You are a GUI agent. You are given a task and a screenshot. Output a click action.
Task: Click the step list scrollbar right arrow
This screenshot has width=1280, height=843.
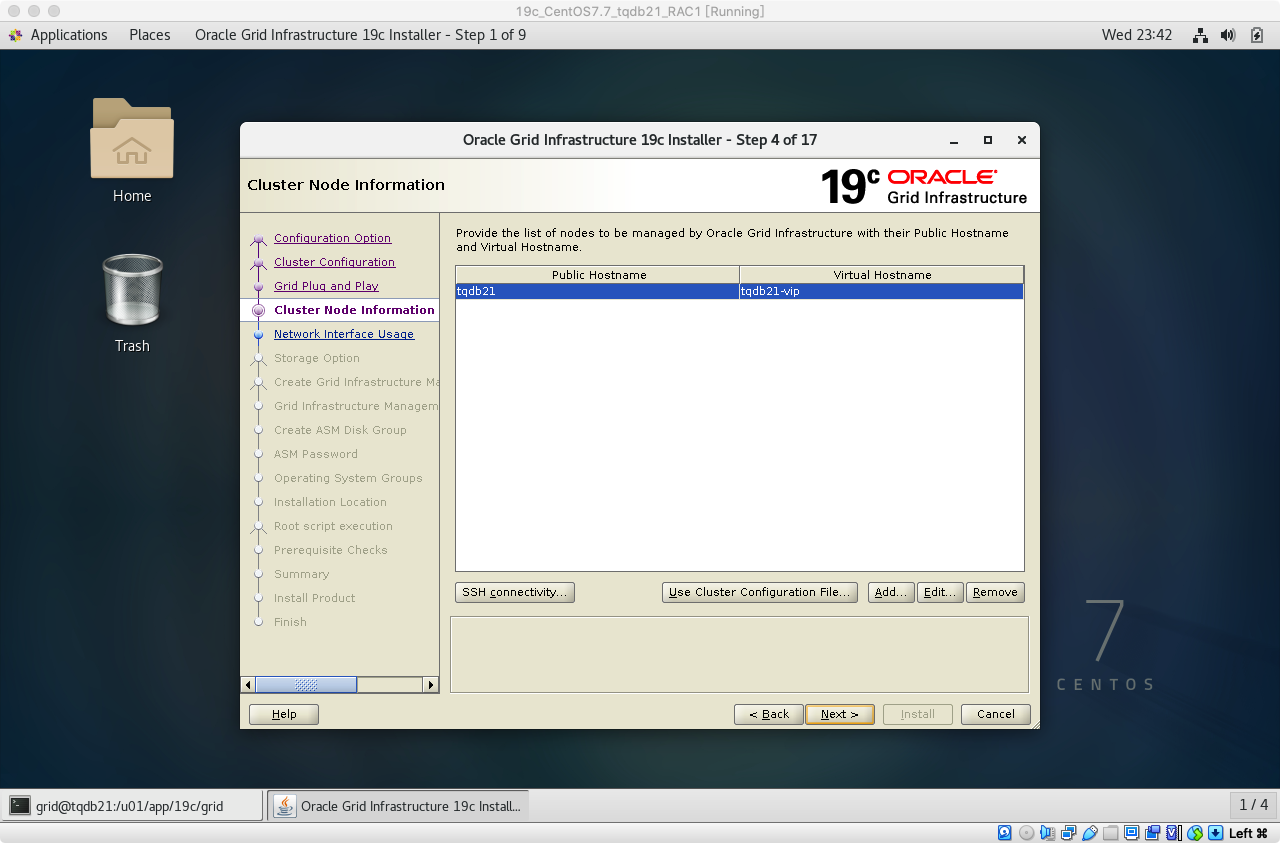tap(431, 685)
